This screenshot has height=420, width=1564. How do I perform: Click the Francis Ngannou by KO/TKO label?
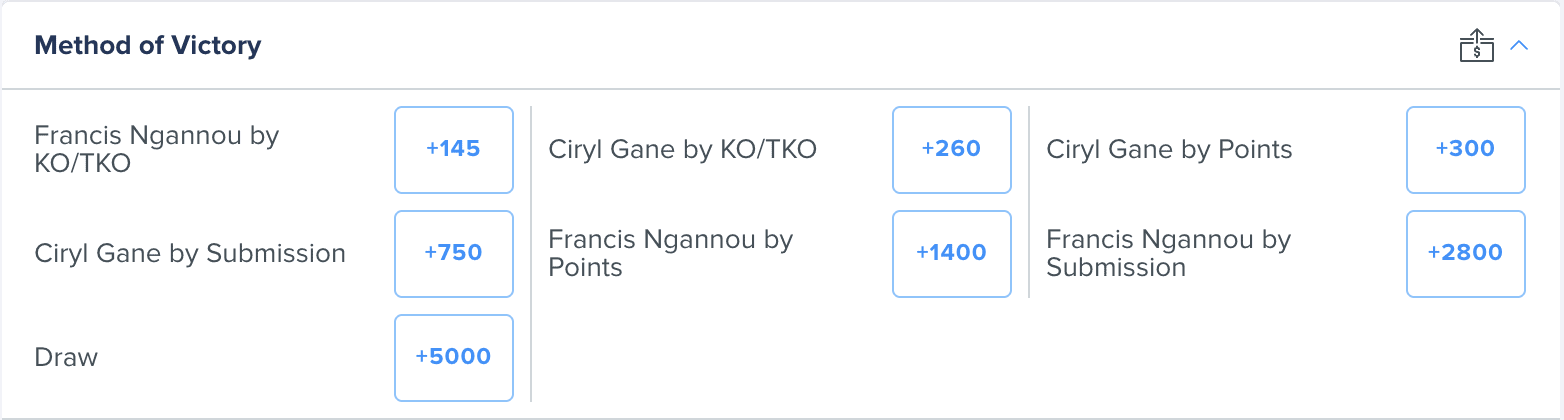pos(157,150)
